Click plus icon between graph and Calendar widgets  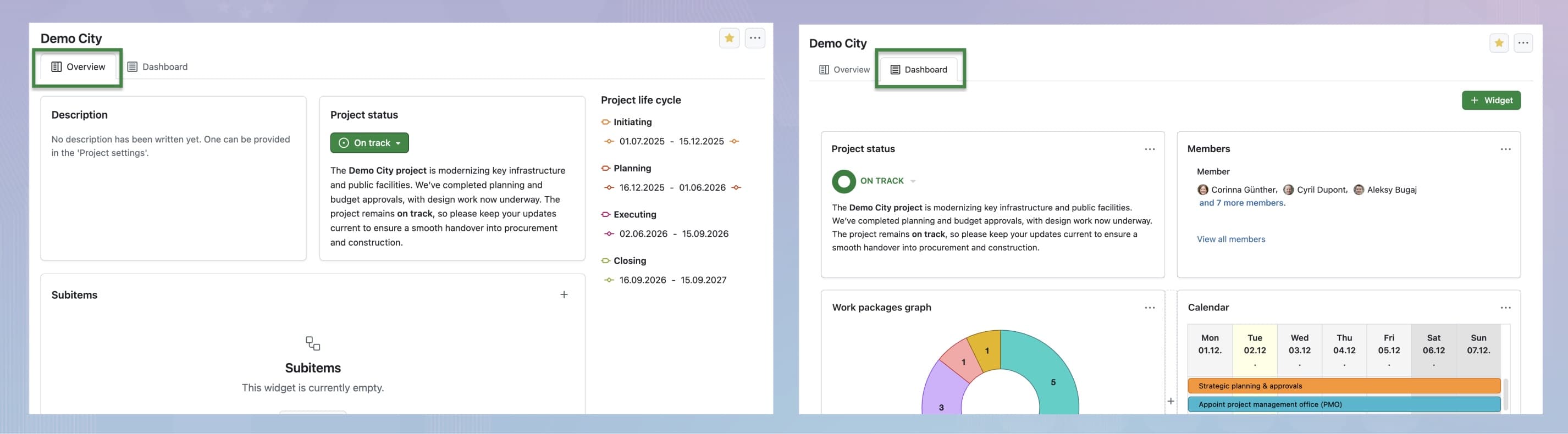1171,401
